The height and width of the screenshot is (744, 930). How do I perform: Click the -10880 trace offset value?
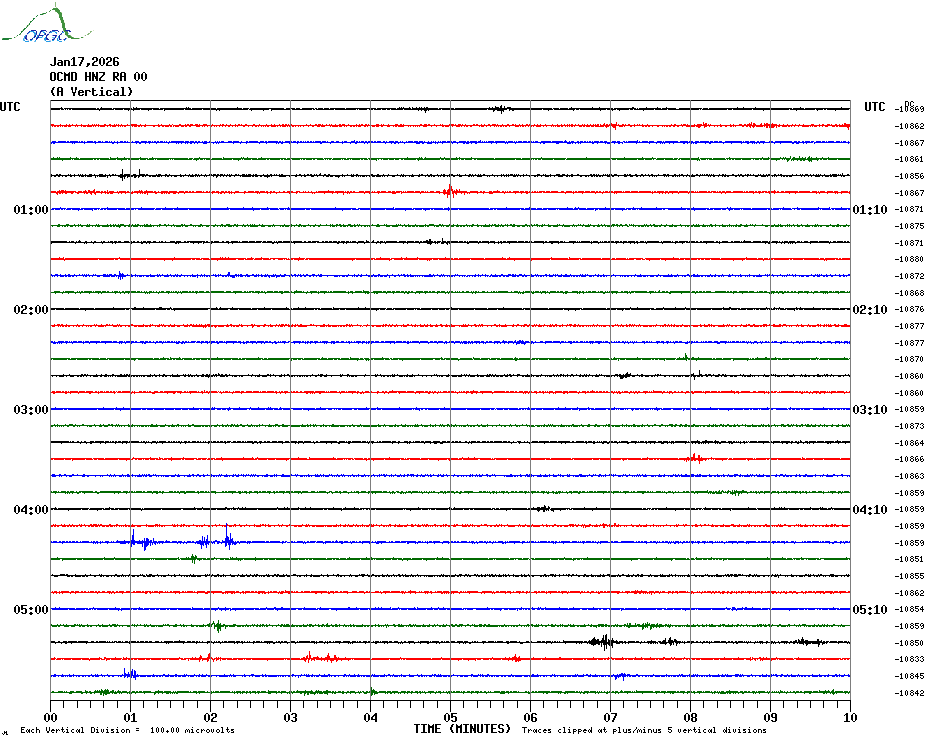pos(910,259)
